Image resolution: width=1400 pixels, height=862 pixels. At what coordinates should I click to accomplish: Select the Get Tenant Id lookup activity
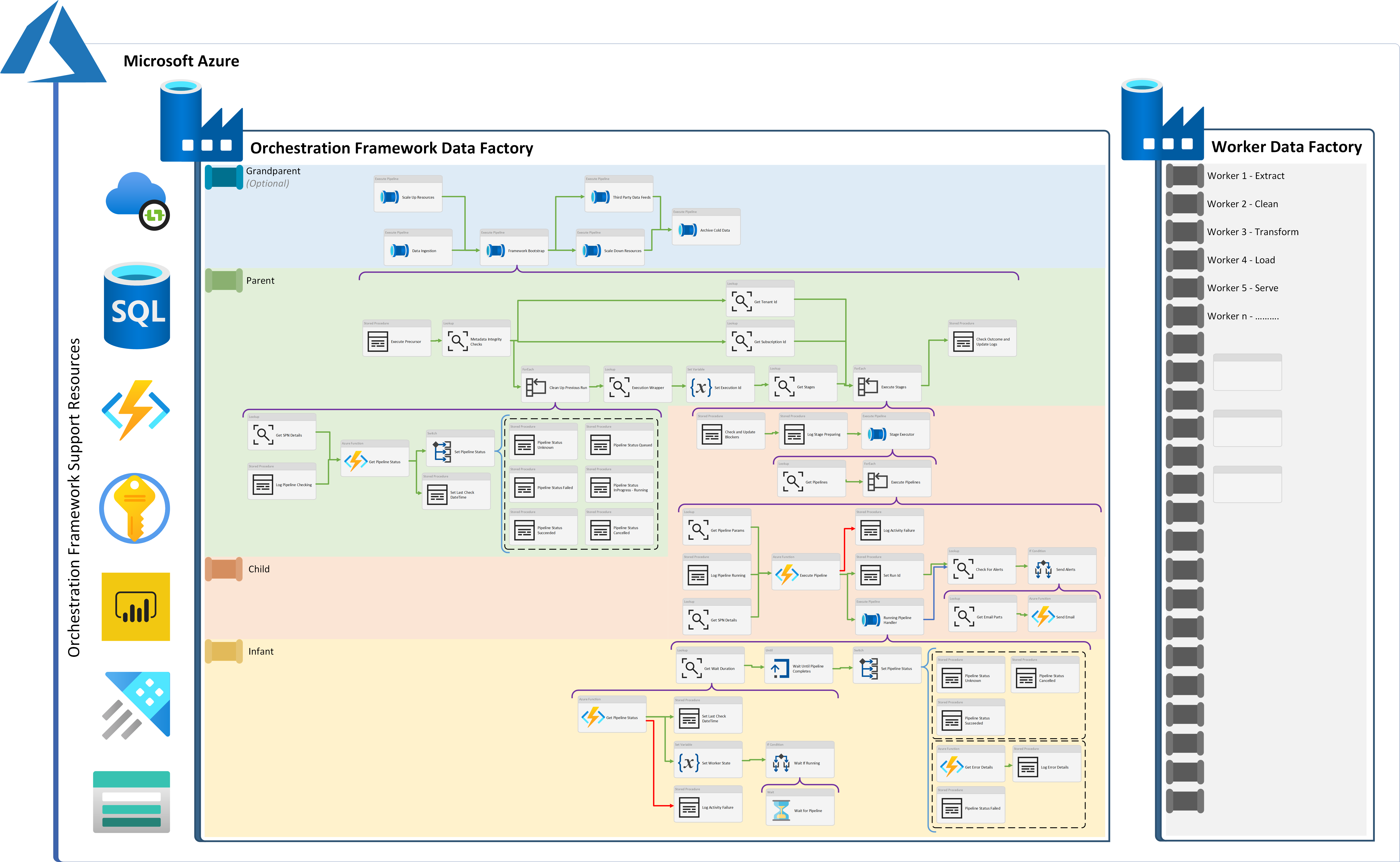pyautogui.click(x=760, y=298)
